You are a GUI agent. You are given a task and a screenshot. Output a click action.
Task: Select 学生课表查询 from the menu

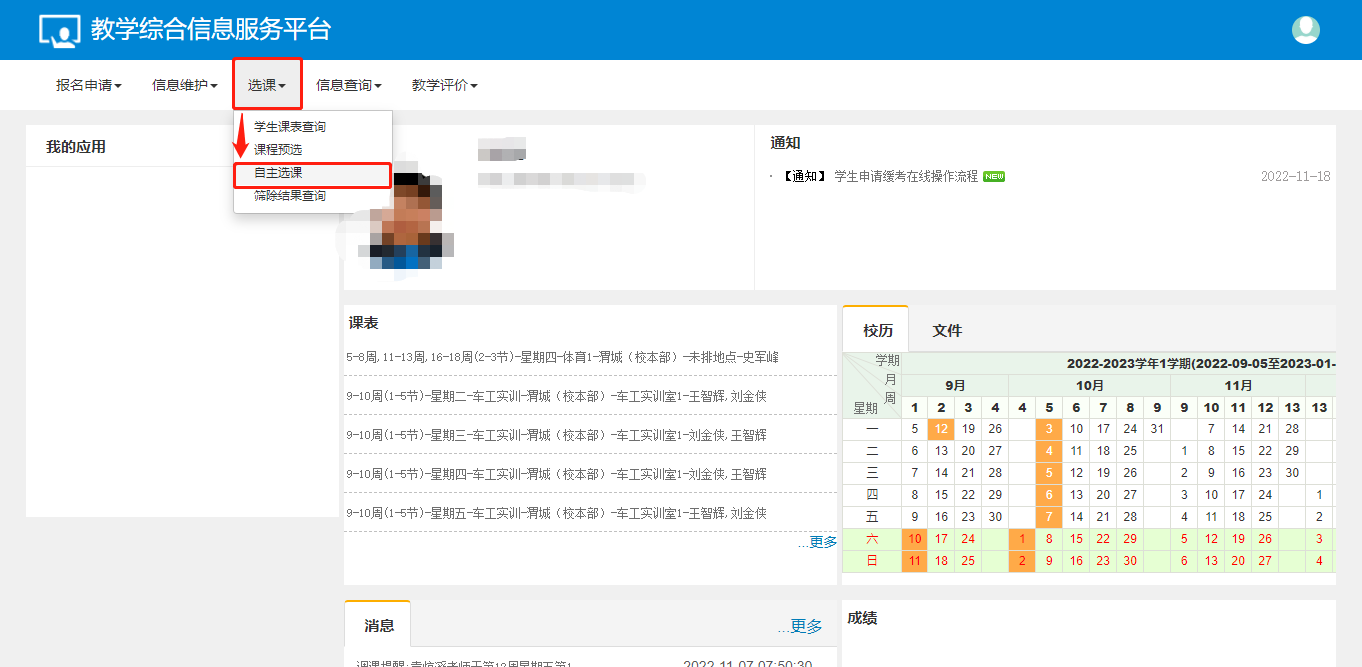click(290, 127)
